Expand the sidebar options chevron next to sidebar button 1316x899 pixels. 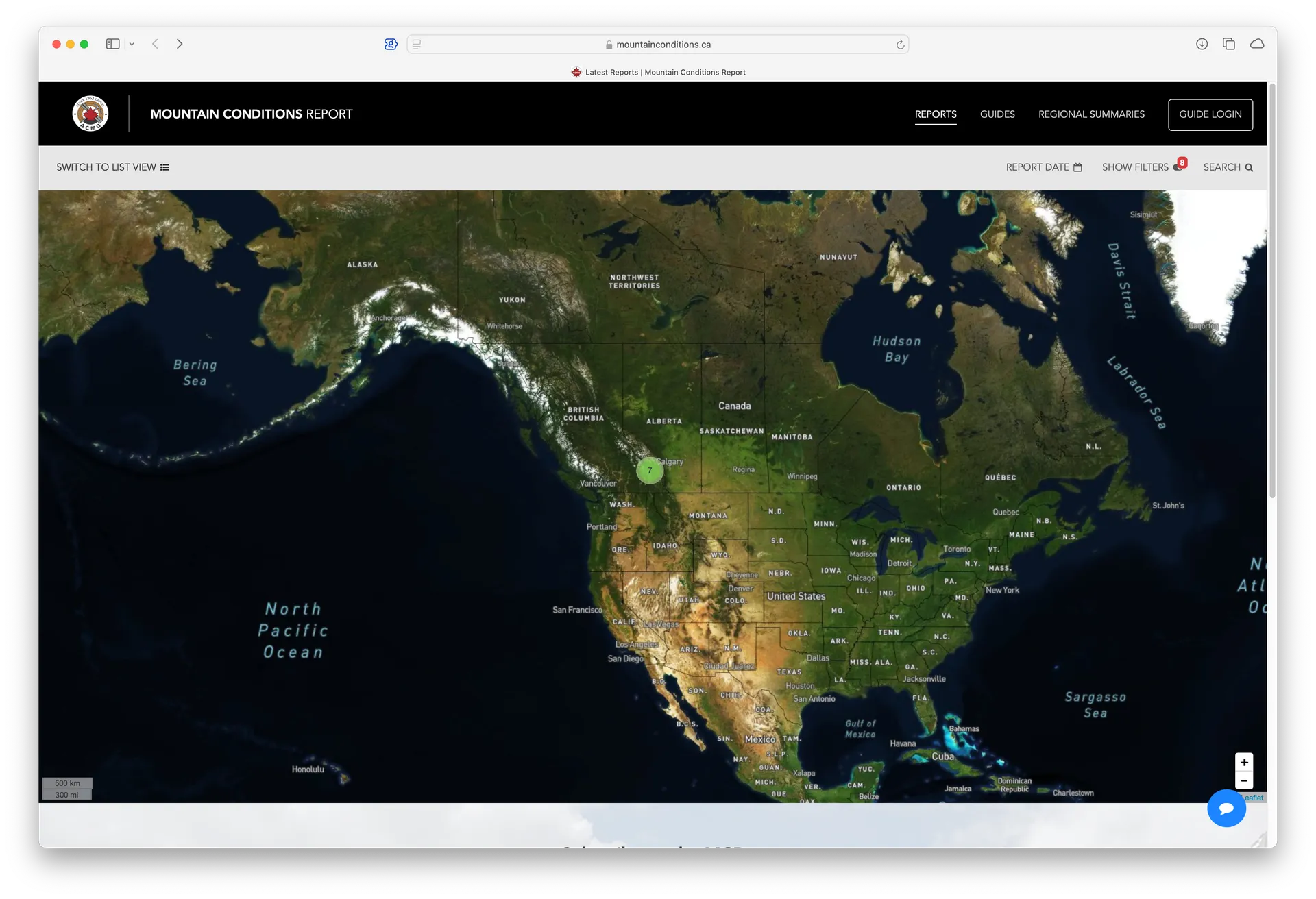132,43
